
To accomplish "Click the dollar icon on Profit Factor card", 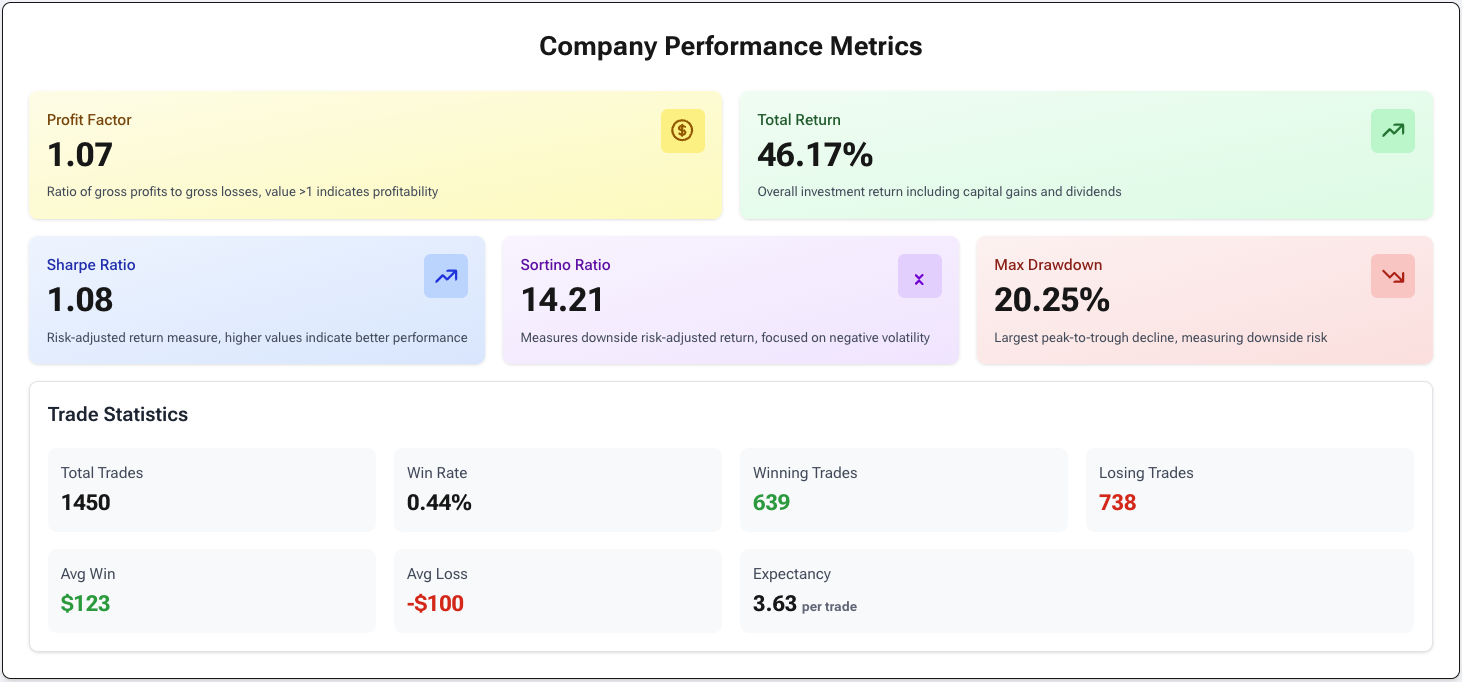I will [682, 130].
